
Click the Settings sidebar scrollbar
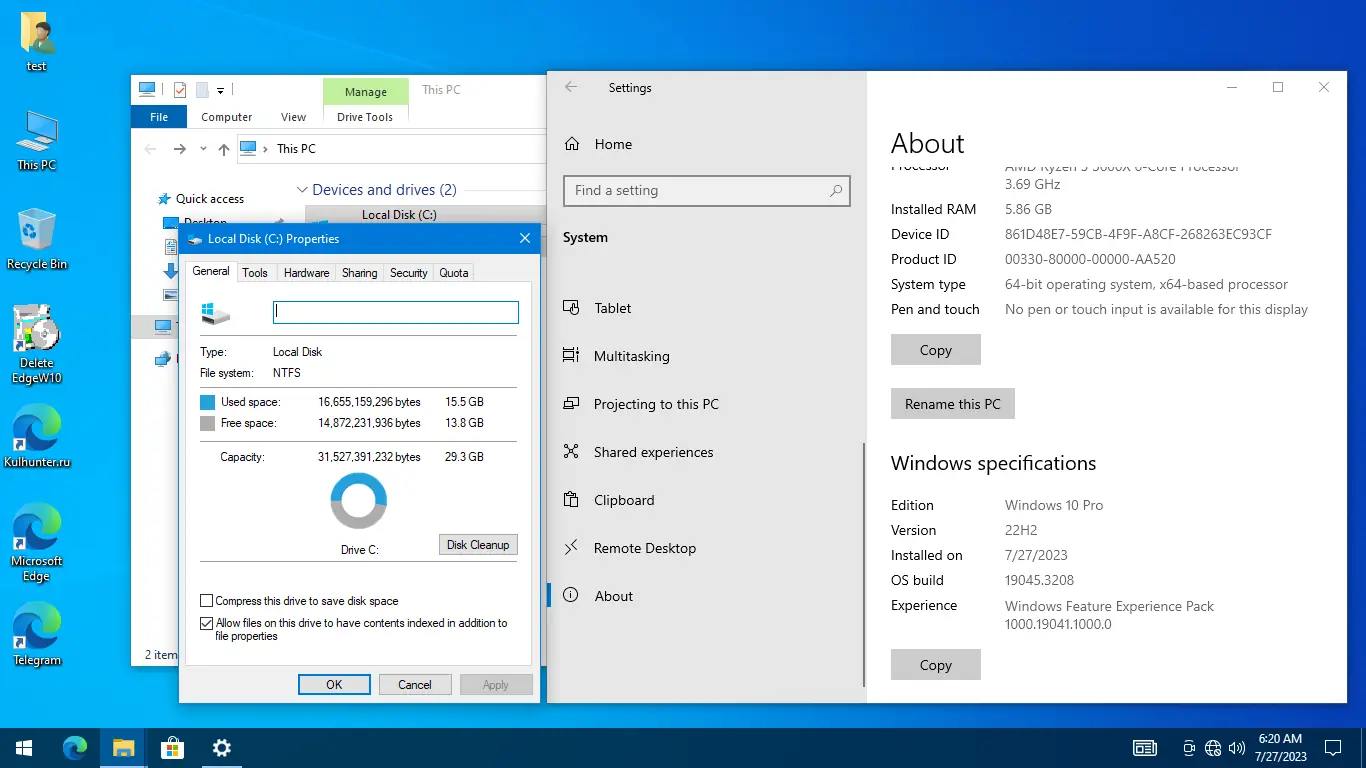click(x=864, y=566)
